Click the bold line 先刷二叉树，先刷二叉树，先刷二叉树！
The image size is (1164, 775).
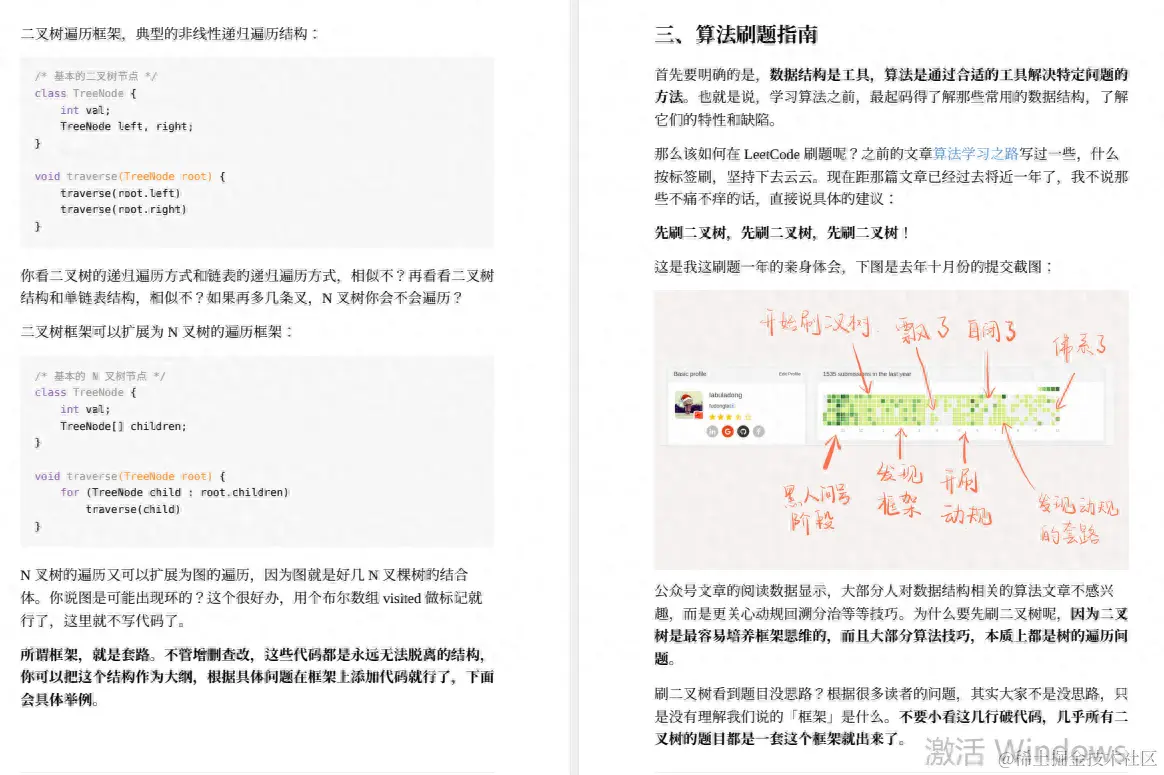tap(782, 233)
